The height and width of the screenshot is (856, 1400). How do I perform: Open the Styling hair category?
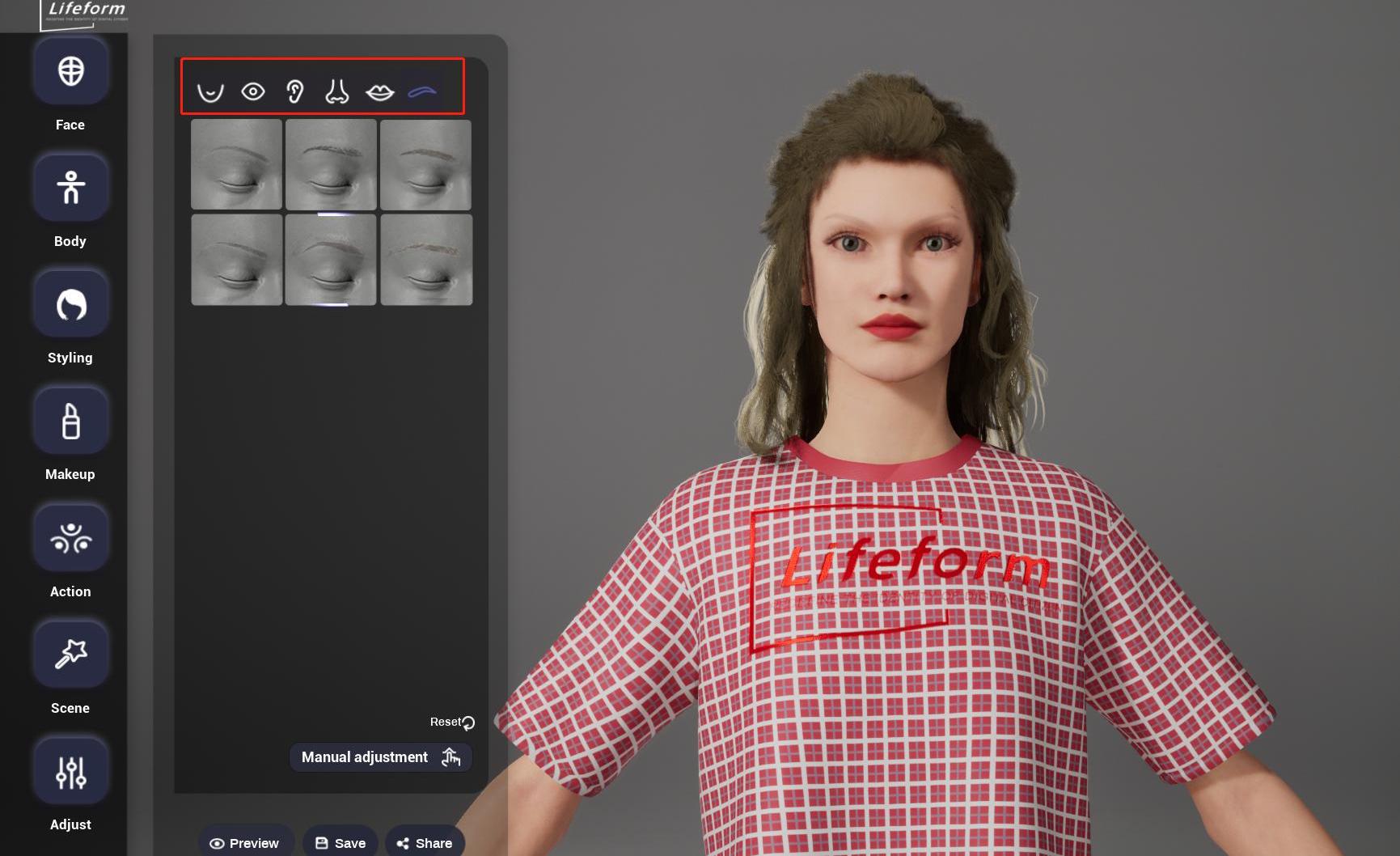(x=71, y=304)
